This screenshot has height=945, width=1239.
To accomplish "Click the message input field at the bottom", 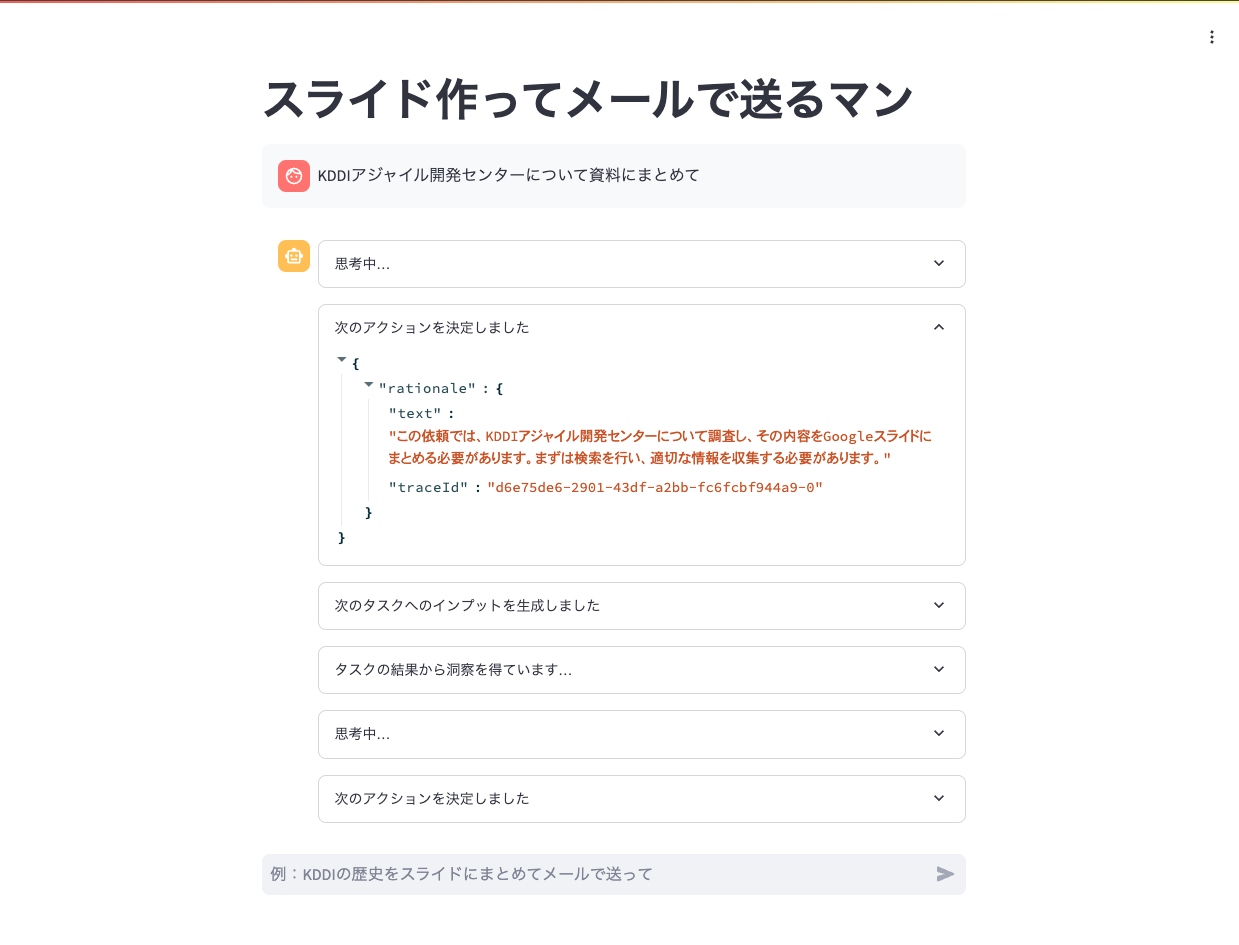I will (600, 874).
